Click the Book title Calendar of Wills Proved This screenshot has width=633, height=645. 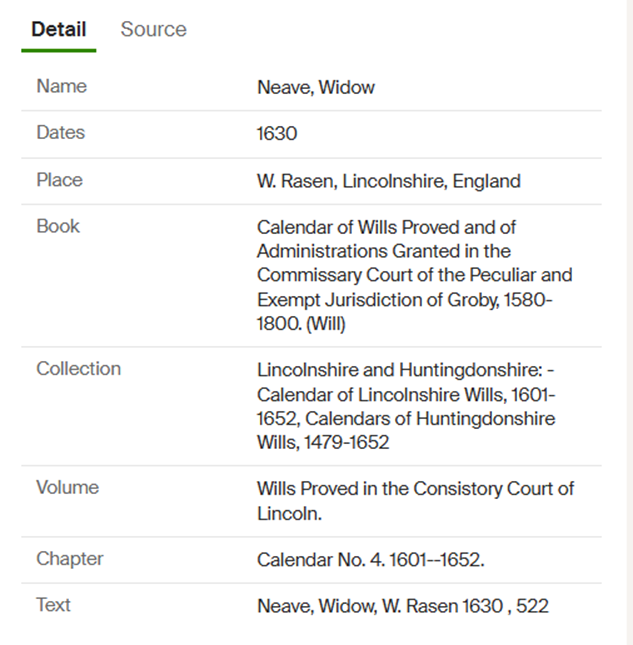415,275
